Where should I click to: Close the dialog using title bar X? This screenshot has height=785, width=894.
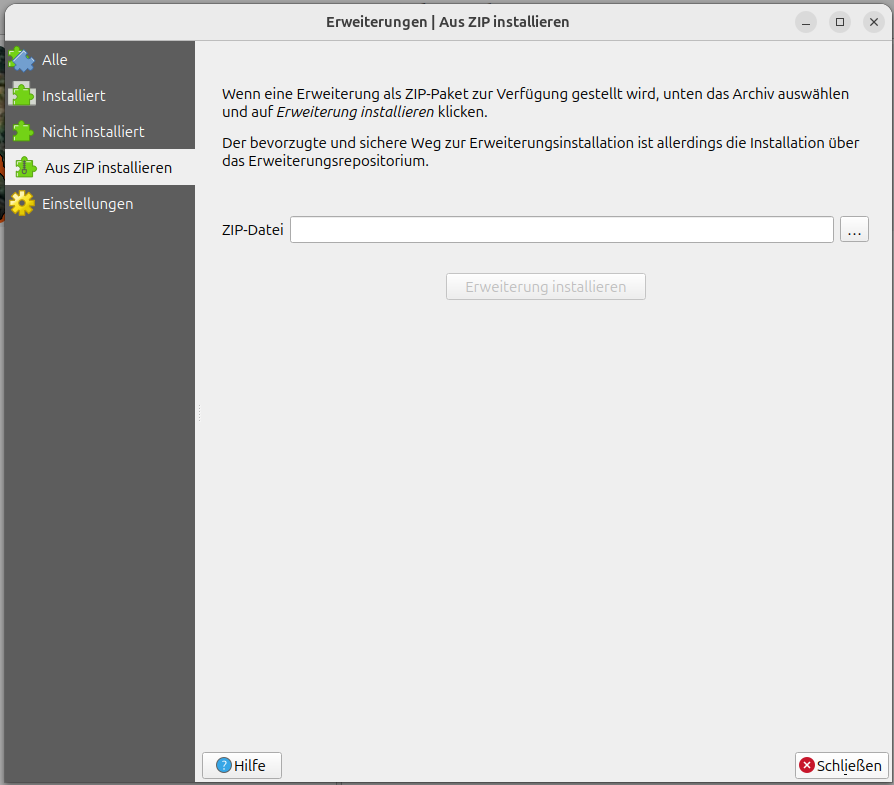coord(873,21)
